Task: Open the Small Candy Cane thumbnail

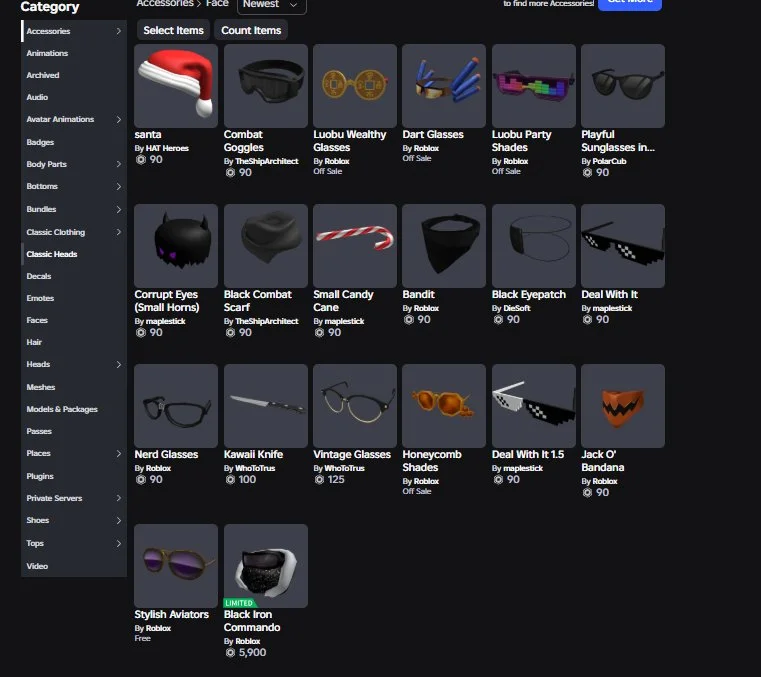Action: 355,246
